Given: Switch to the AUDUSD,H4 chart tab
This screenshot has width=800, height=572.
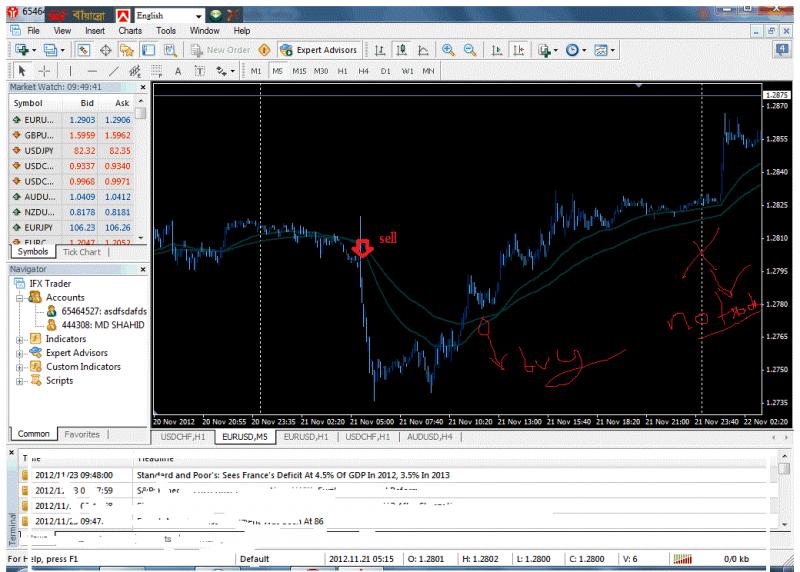Looking at the screenshot, I should pyautogui.click(x=430, y=437).
